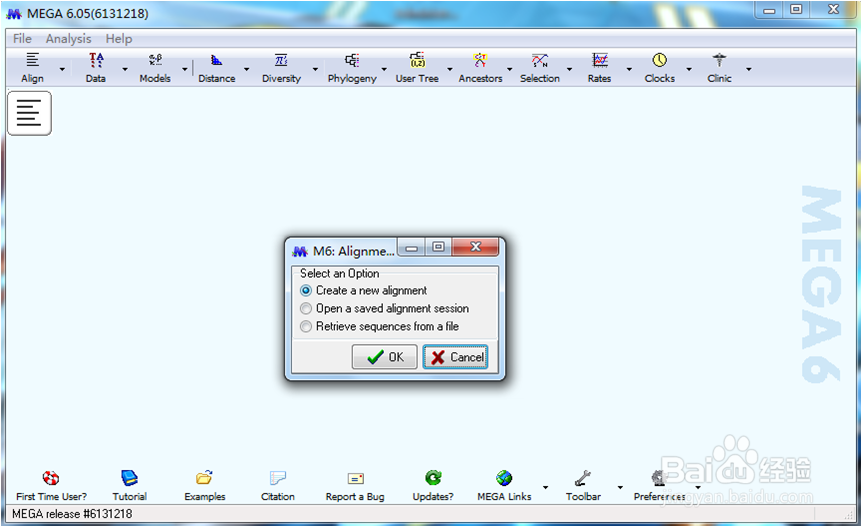Open MEGA Links globe icon
Image resolution: width=862 pixels, height=527 pixels.
click(504, 478)
